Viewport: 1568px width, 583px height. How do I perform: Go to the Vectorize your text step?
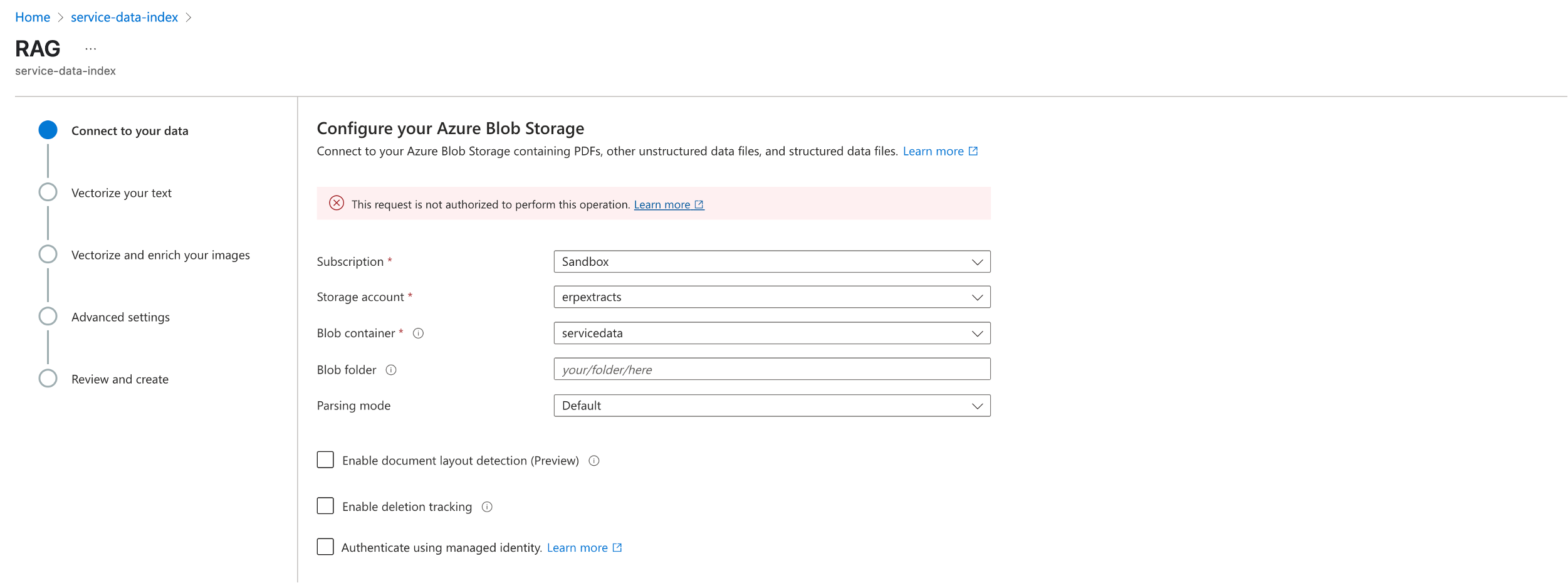[x=122, y=192]
